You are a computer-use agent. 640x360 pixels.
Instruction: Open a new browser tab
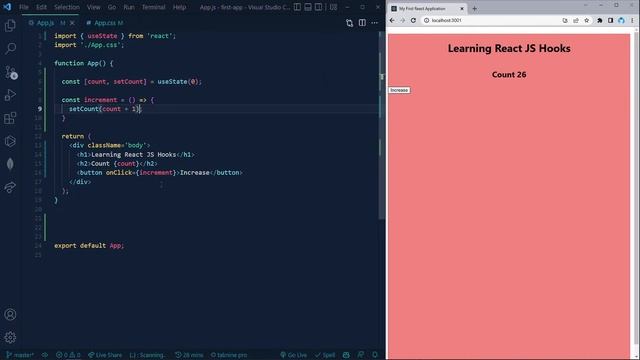click(x=474, y=8)
